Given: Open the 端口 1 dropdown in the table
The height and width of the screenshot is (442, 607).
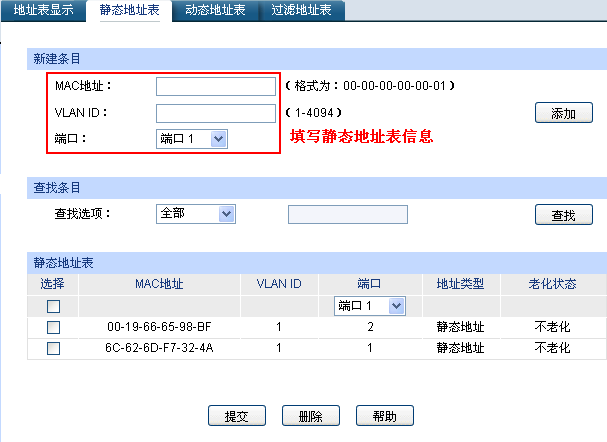Looking at the screenshot, I should point(370,306).
